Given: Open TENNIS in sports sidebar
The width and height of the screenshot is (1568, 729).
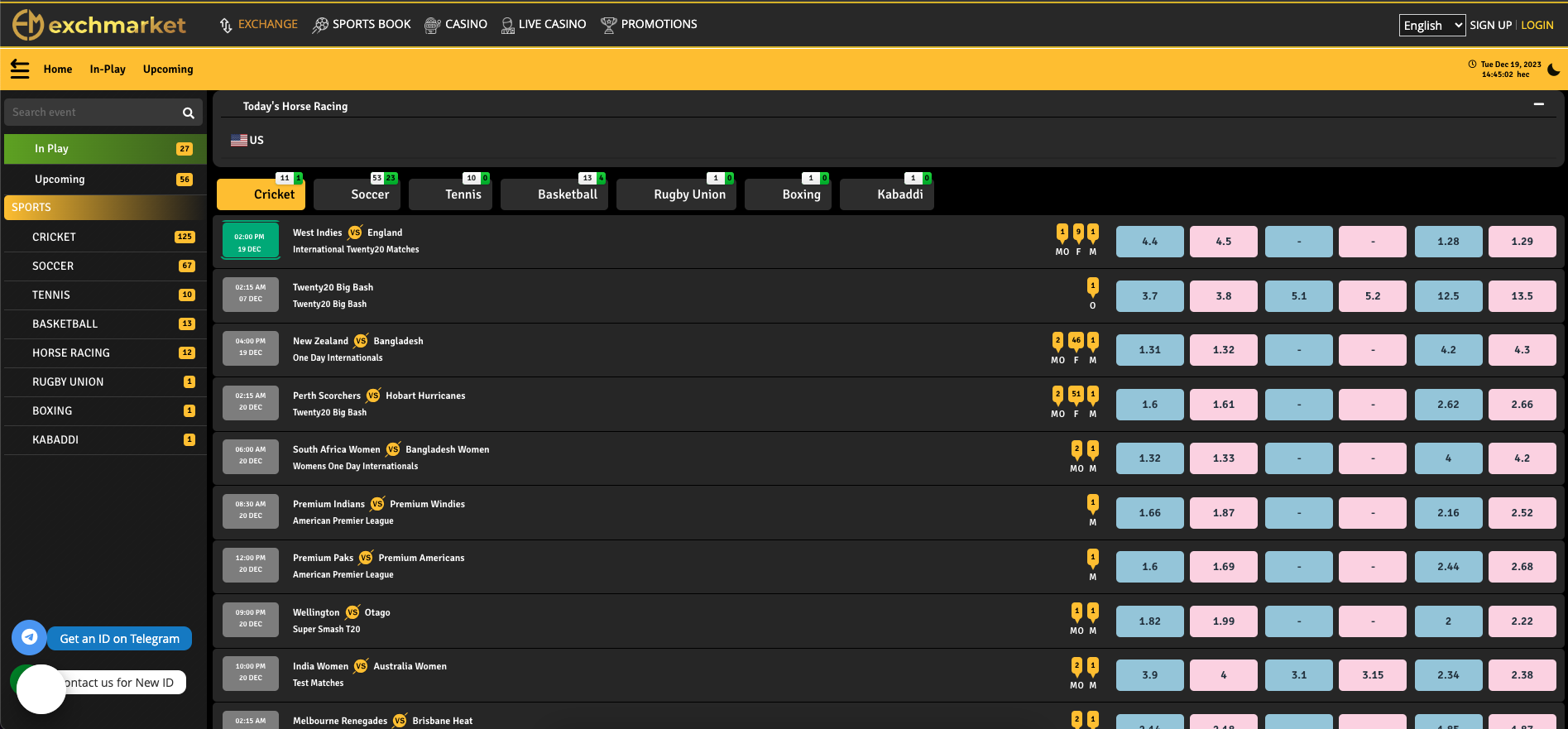Looking at the screenshot, I should 104,295.
